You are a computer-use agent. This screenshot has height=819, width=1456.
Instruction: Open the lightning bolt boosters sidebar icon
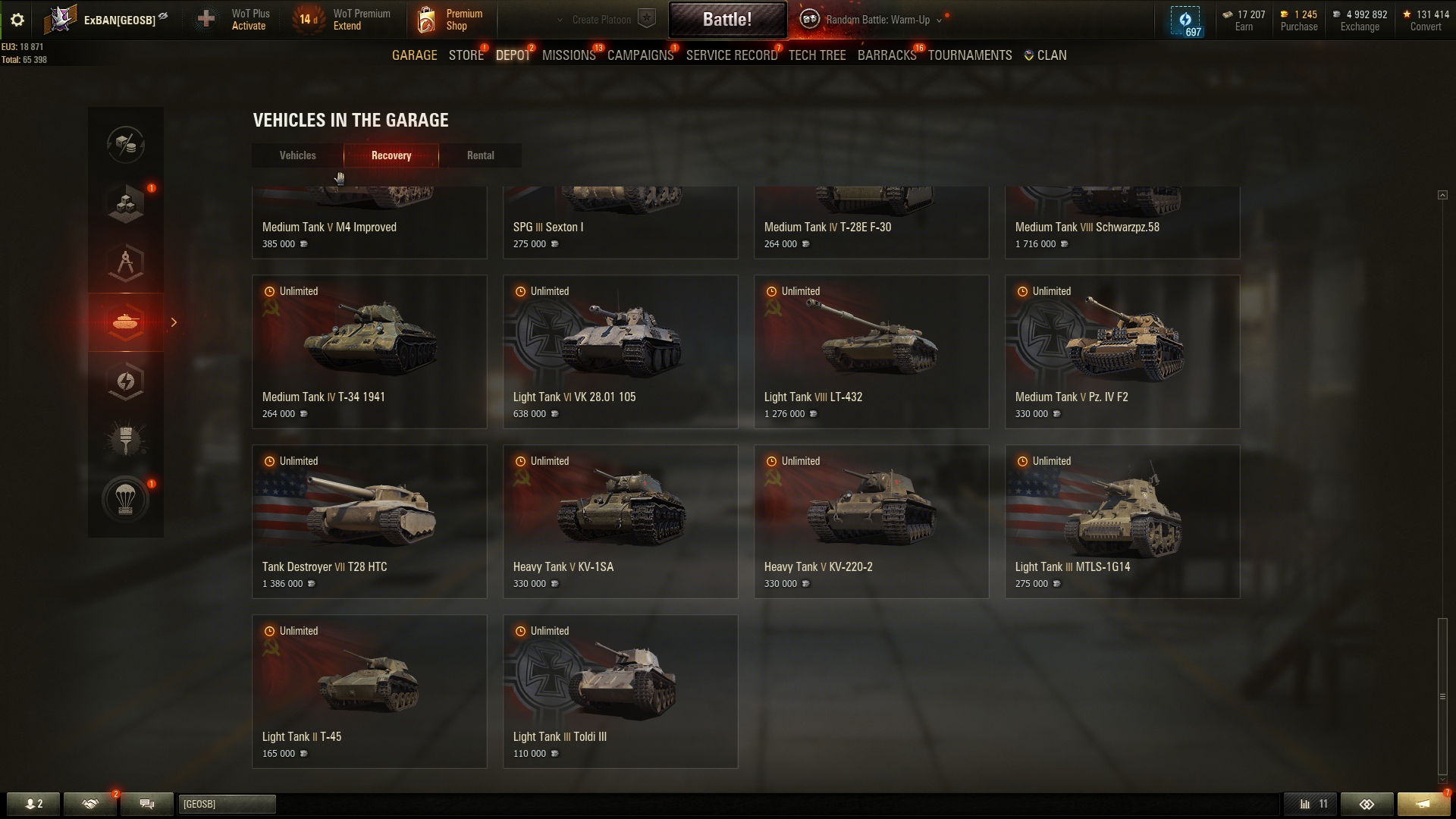pos(126,381)
